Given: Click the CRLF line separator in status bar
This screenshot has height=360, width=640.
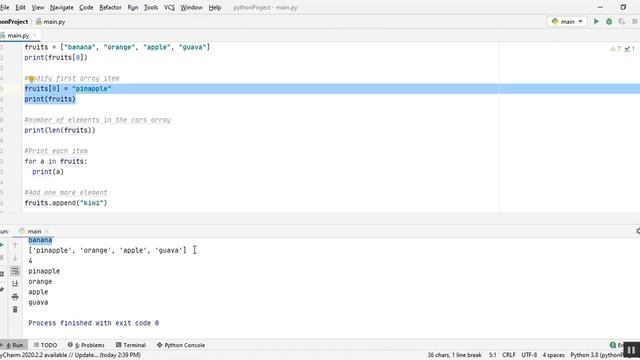Looking at the screenshot, I should click(x=509, y=355).
